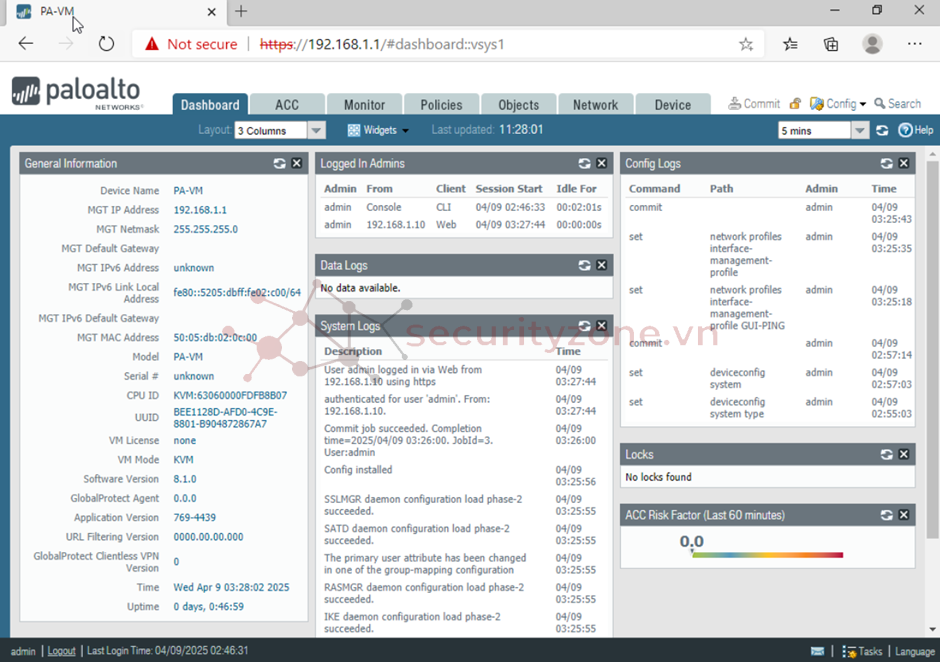The height and width of the screenshot is (662, 940).
Task: Close the Locks widget
Action: (x=904, y=455)
